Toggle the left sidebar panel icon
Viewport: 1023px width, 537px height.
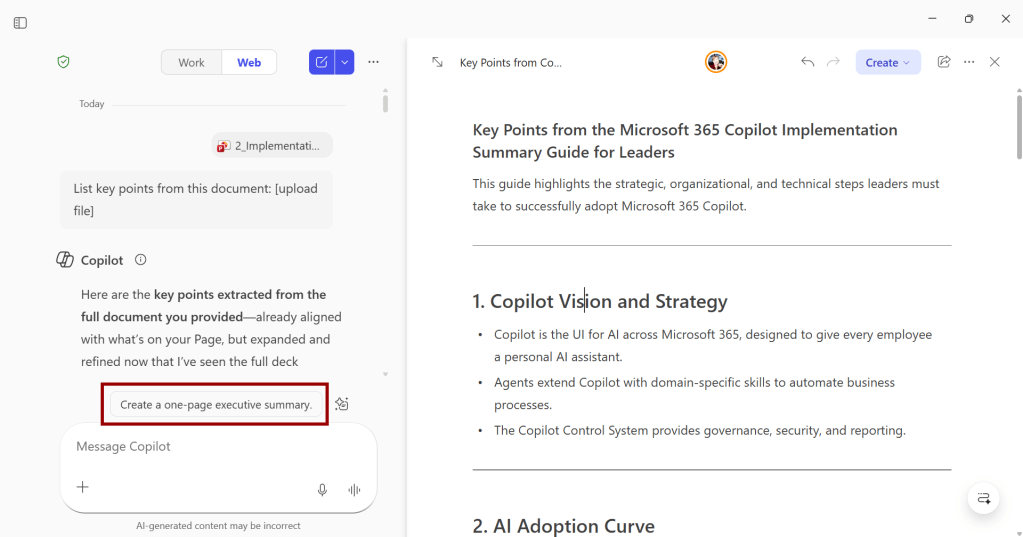coord(20,23)
